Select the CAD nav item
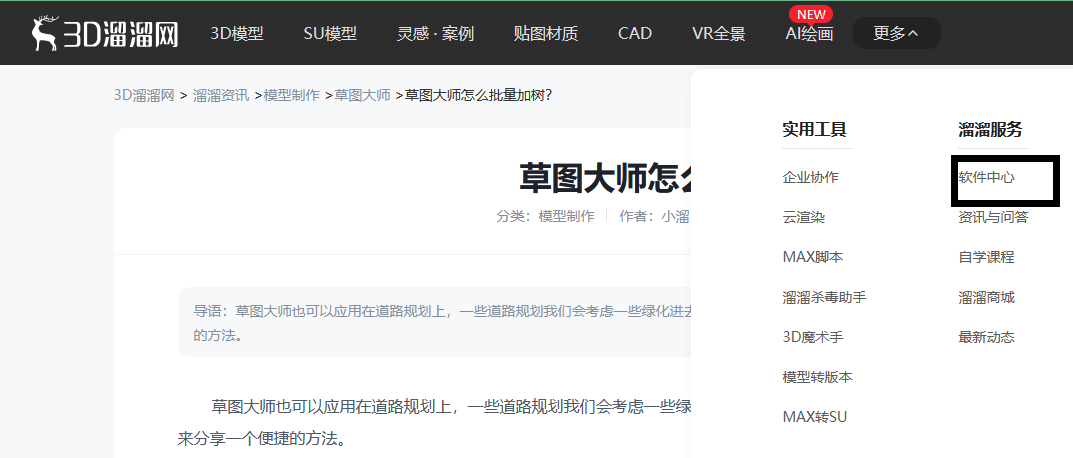 [634, 33]
